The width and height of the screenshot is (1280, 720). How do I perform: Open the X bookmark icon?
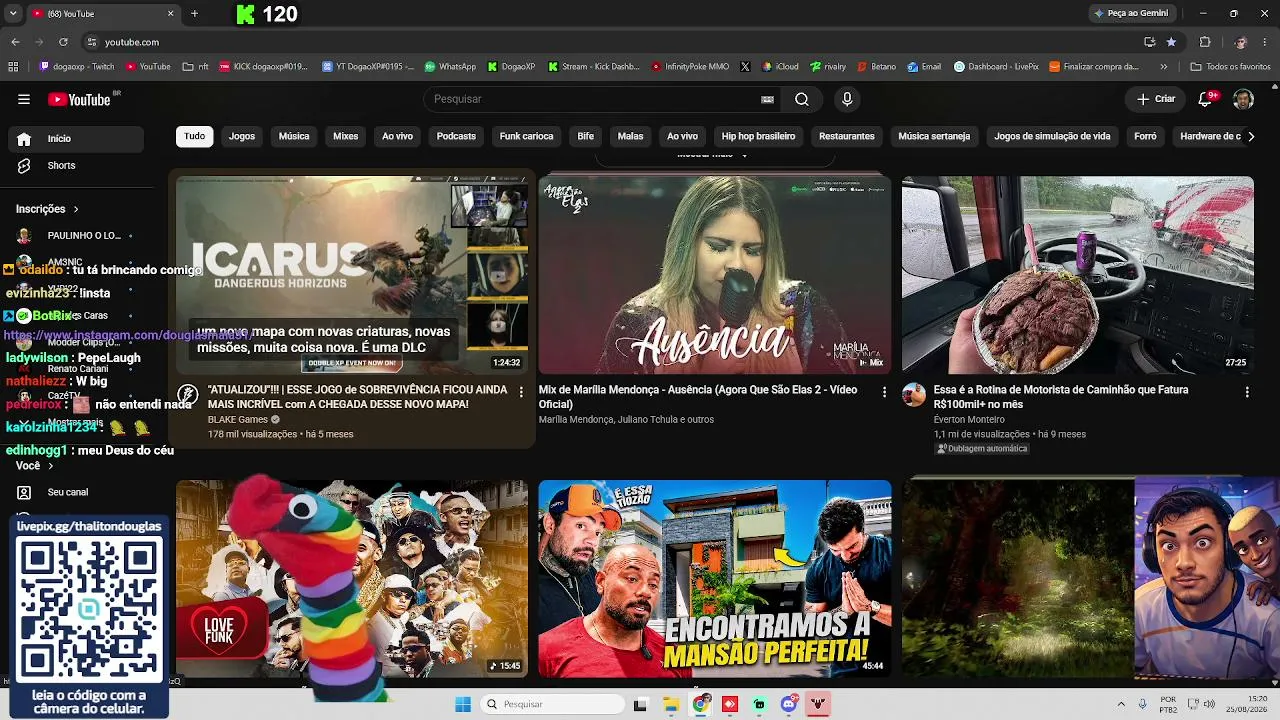745,67
